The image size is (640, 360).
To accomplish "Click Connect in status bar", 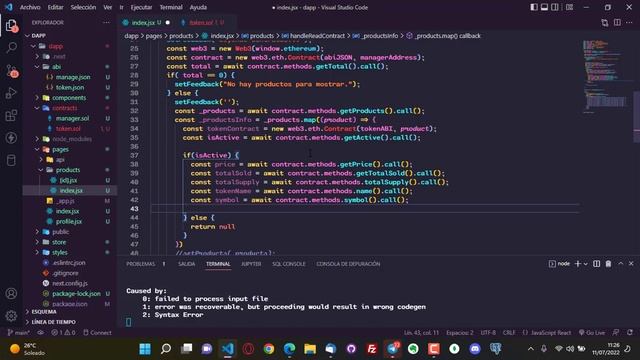I will pos(98,333).
